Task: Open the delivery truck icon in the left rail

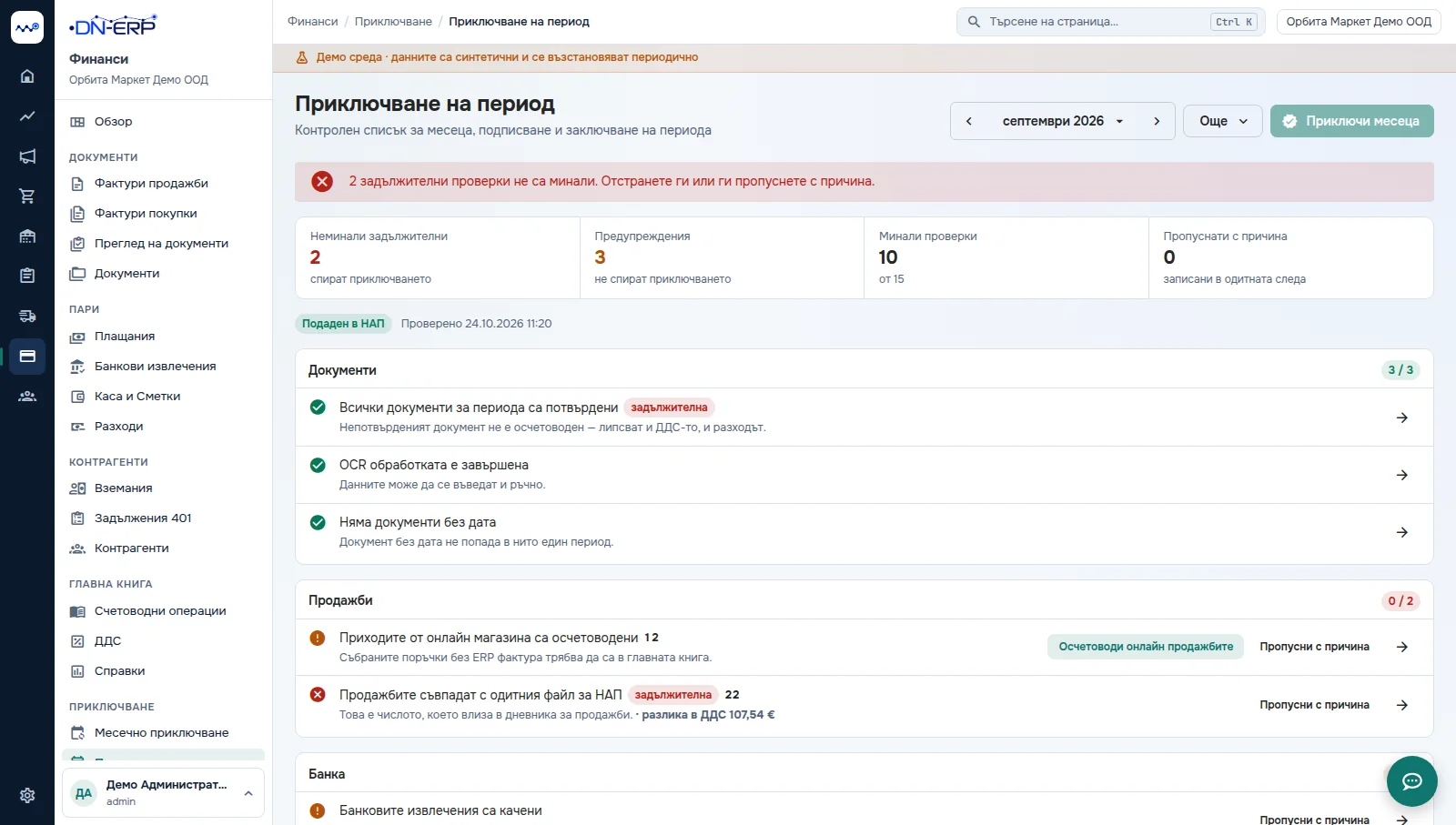Action: (x=27, y=316)
